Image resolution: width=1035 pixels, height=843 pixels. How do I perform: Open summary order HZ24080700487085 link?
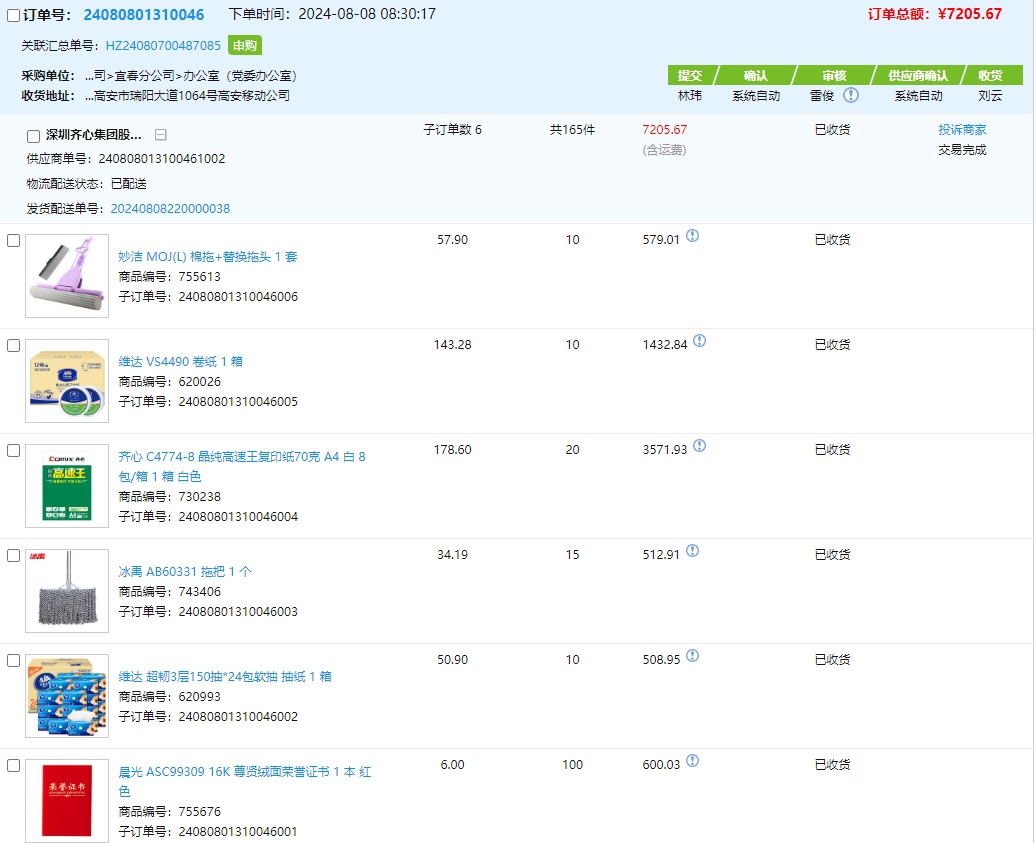click(x=163, y=46)
